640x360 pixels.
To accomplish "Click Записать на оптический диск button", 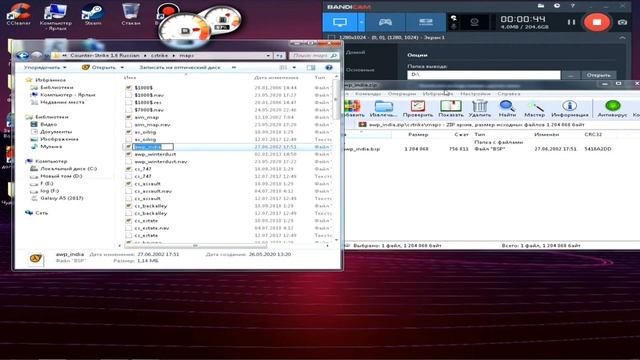I will click(x=180, y=67).
